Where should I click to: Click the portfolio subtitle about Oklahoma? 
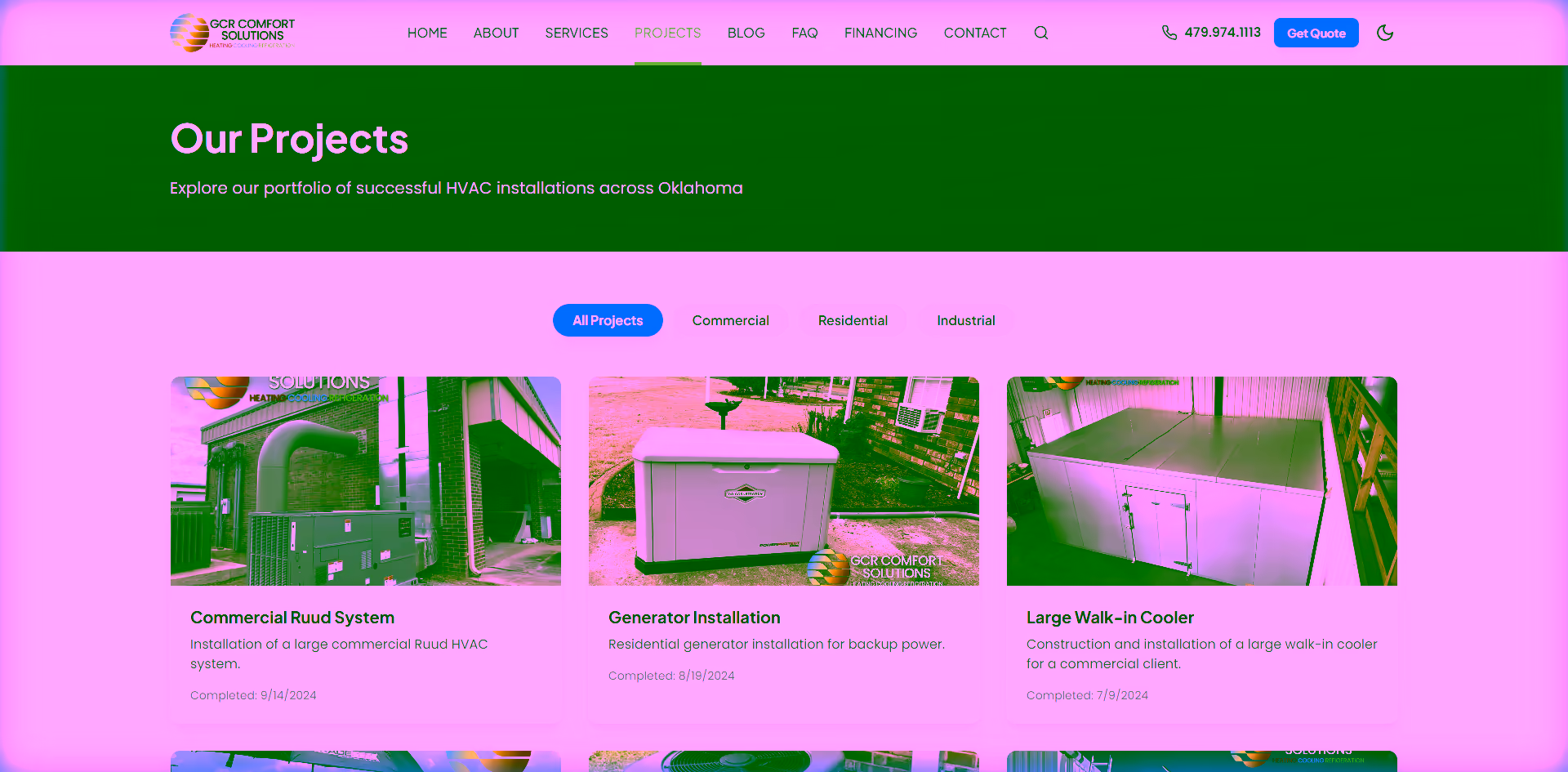point(457,188)
